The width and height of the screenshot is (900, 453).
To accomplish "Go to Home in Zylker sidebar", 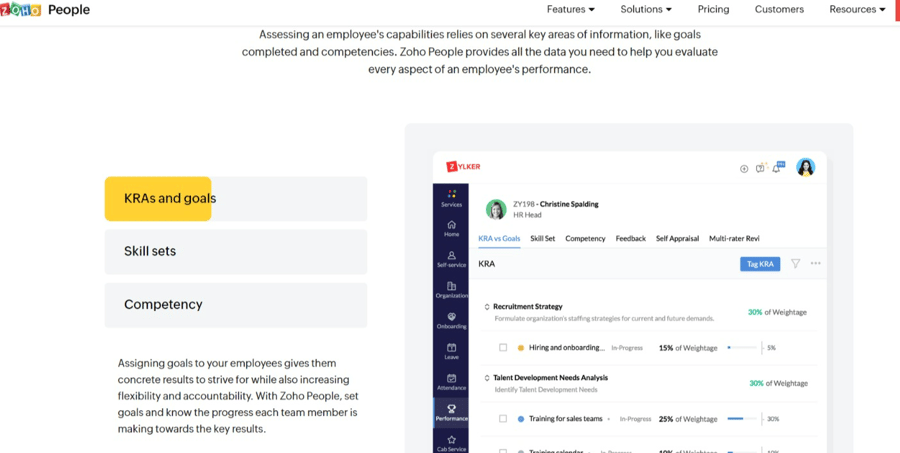I will tap(451, 224).
